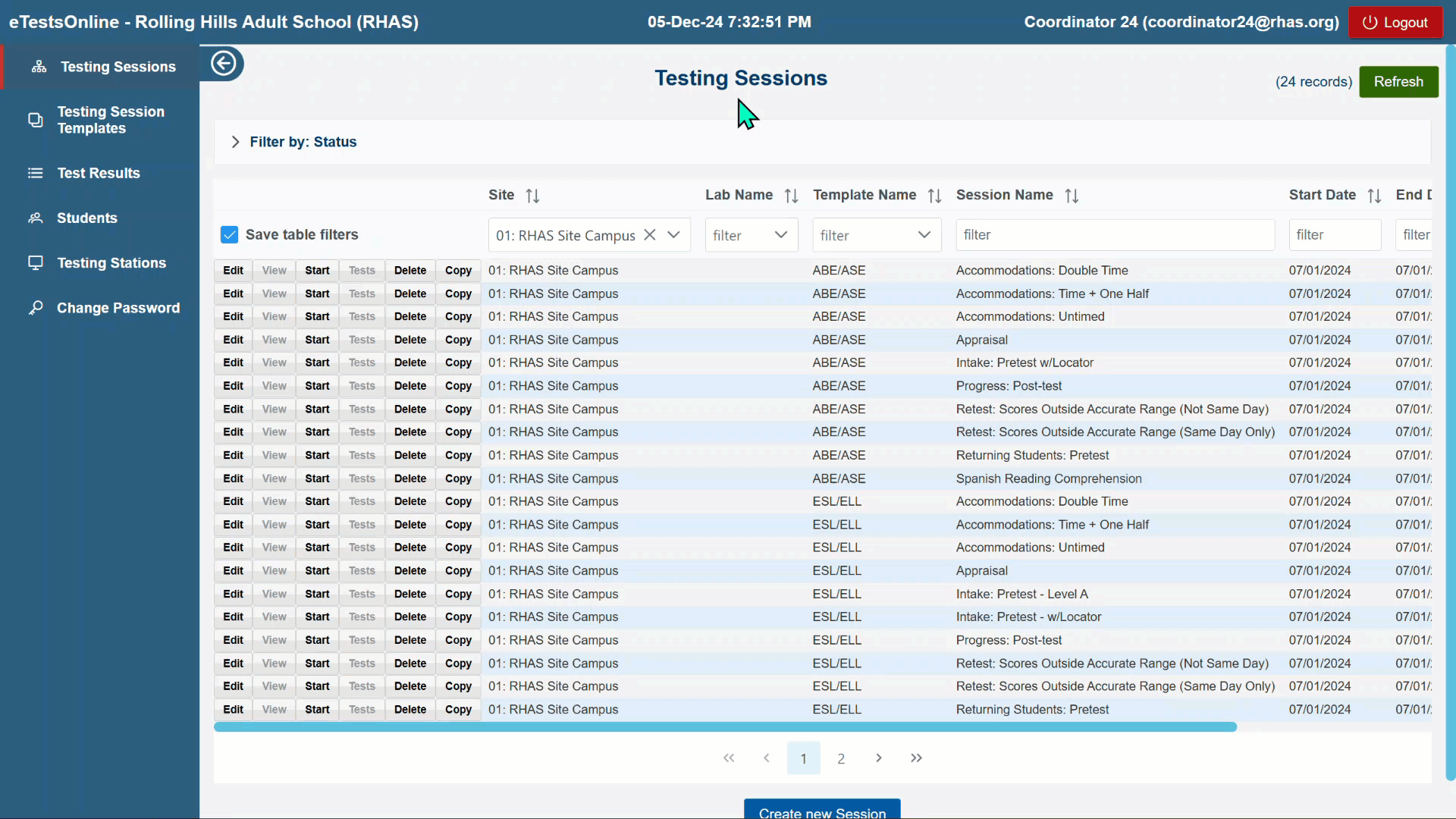This screenshot has width=1456, height=819.
Task: Open Testing Sessions menu item
Action: pyautogui.click(x=102, y=67)
